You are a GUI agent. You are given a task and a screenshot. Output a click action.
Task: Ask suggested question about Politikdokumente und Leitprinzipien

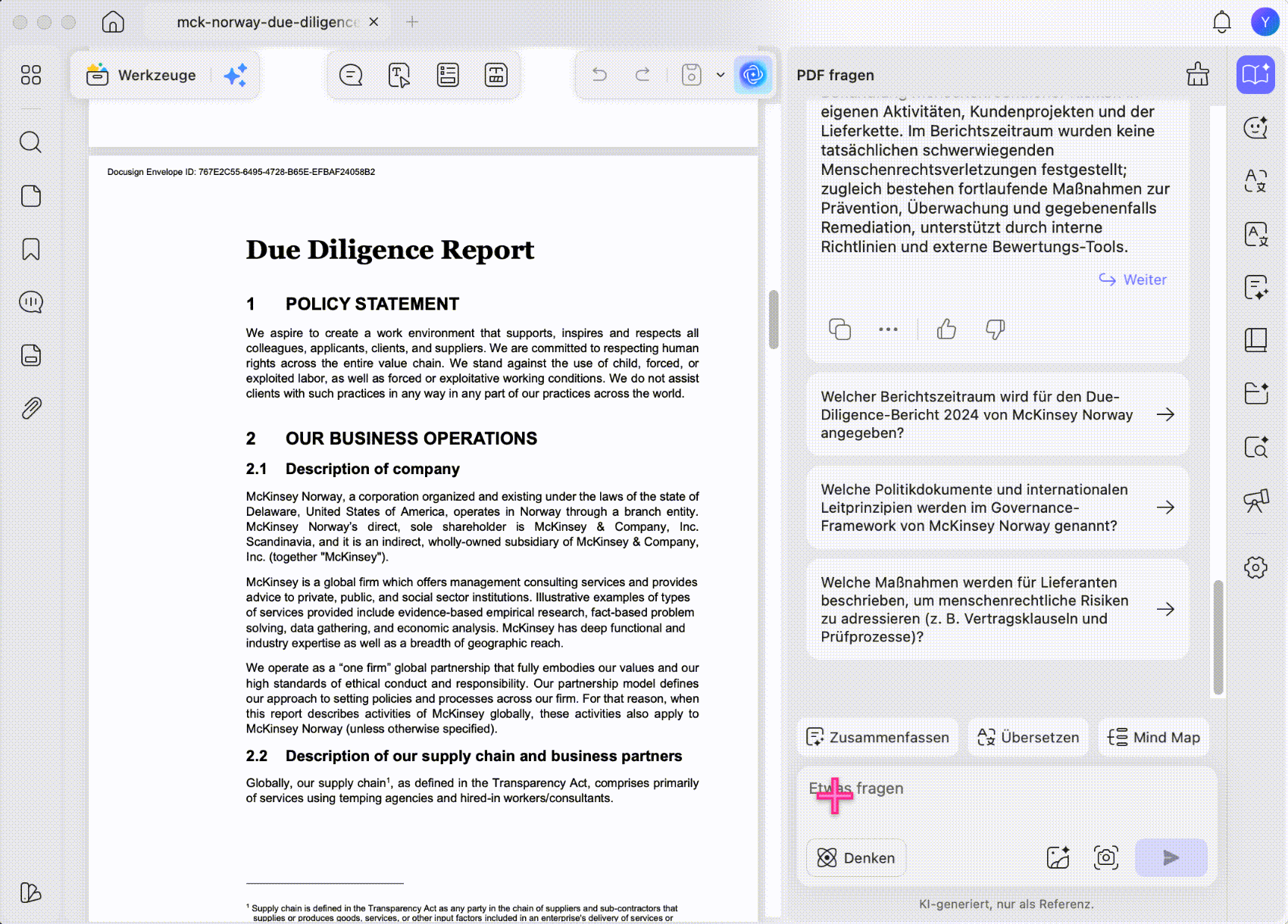[997, 507]
